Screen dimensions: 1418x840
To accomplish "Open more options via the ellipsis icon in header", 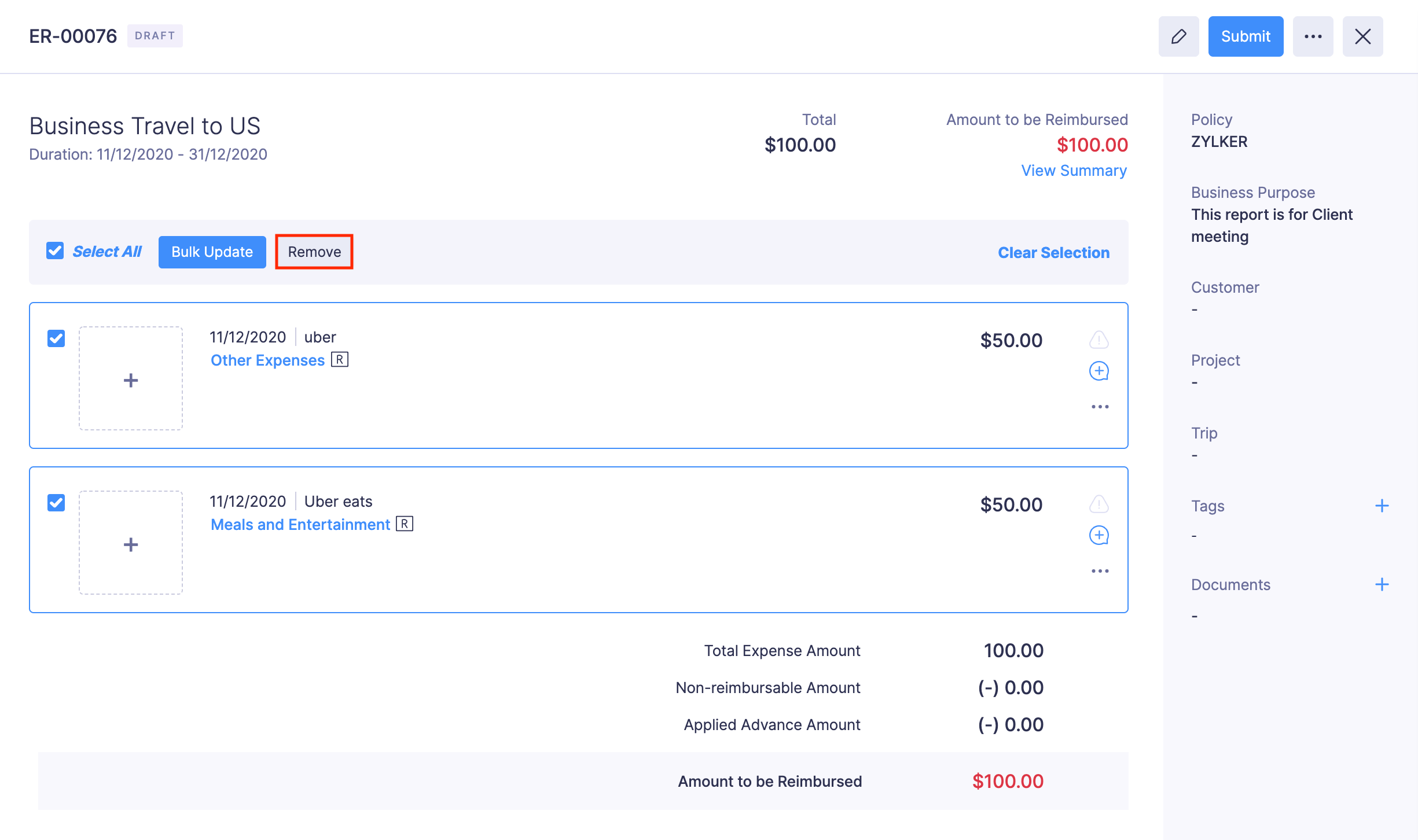I will [1313, 36].
